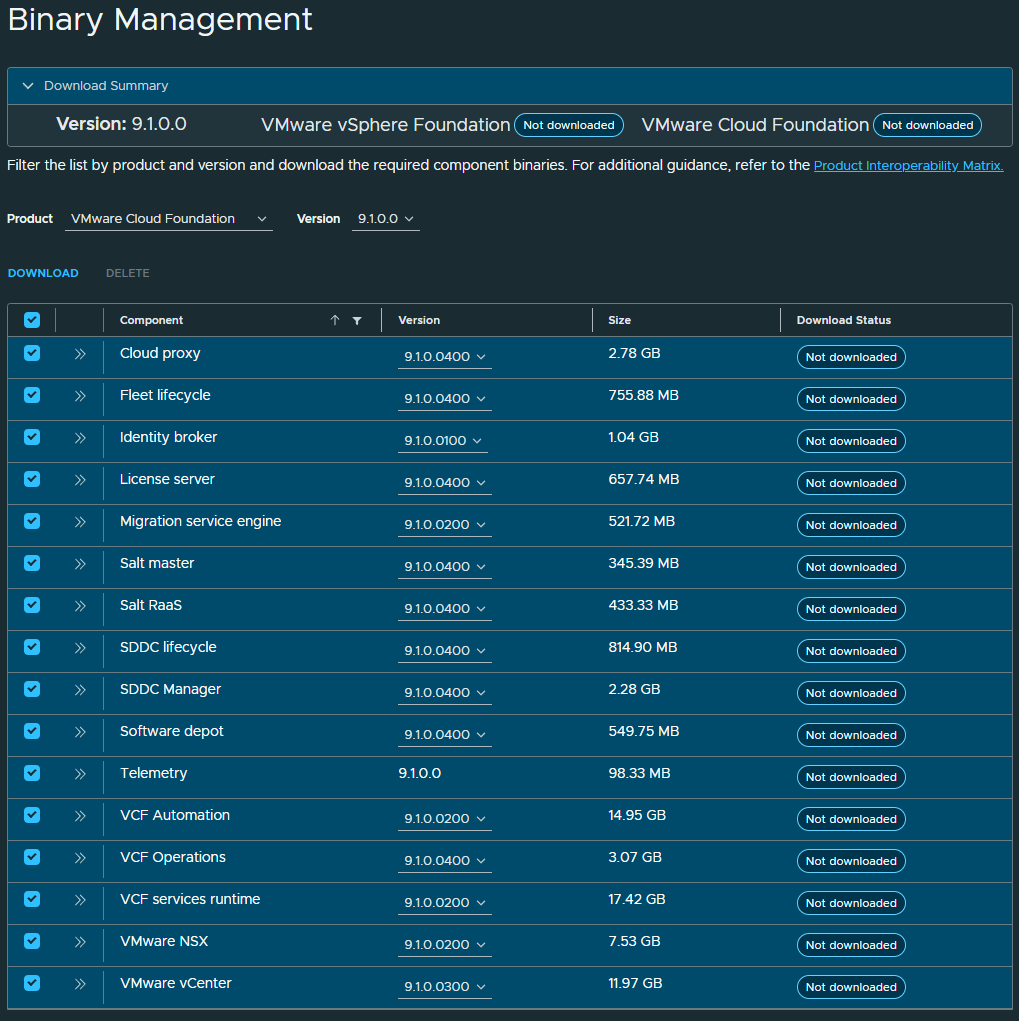Uncheck the VMware NSX checkbox

click(32, 941)
